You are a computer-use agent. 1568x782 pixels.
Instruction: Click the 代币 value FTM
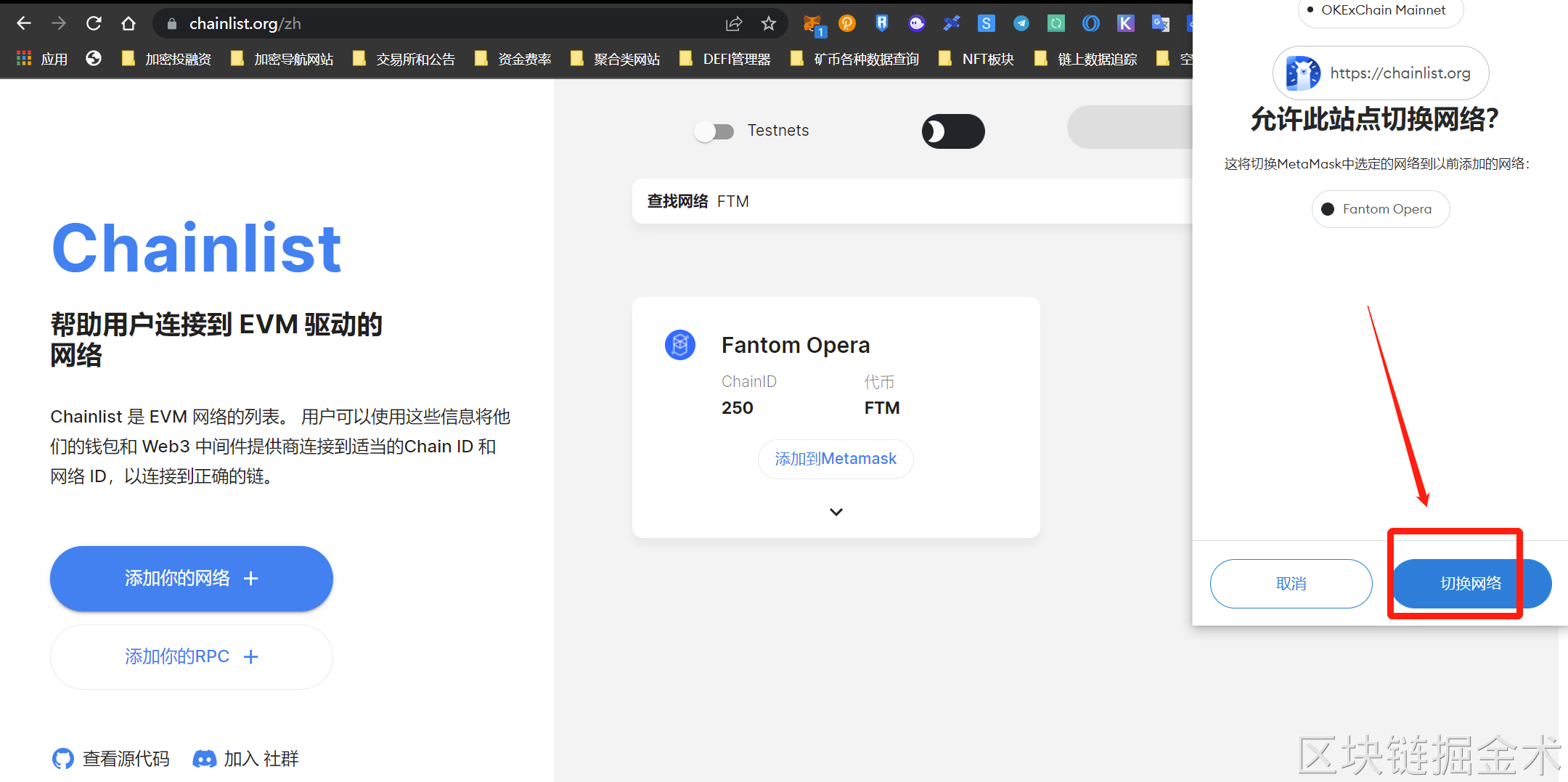tap(882, 408)
